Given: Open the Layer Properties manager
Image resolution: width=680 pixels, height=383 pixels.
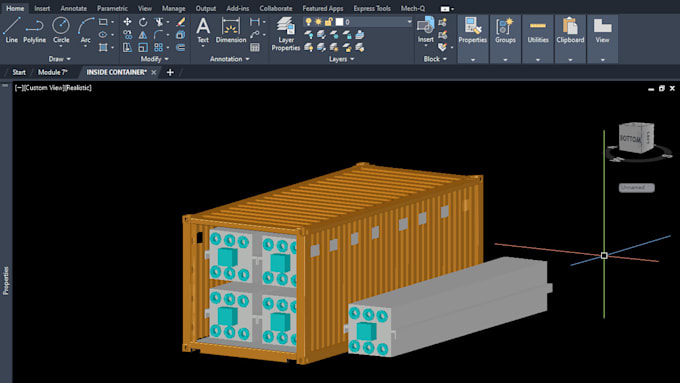Looking at the screenshot, I should pos(286,34).
